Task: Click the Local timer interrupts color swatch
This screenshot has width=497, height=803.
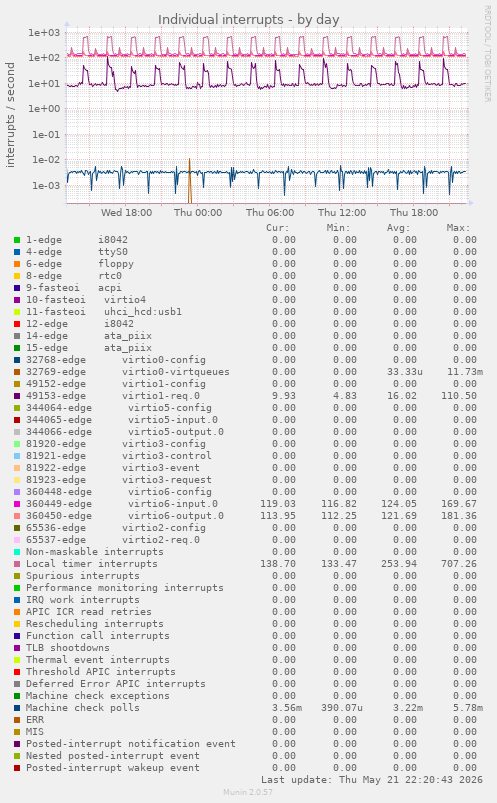Action: pos(17,564)
